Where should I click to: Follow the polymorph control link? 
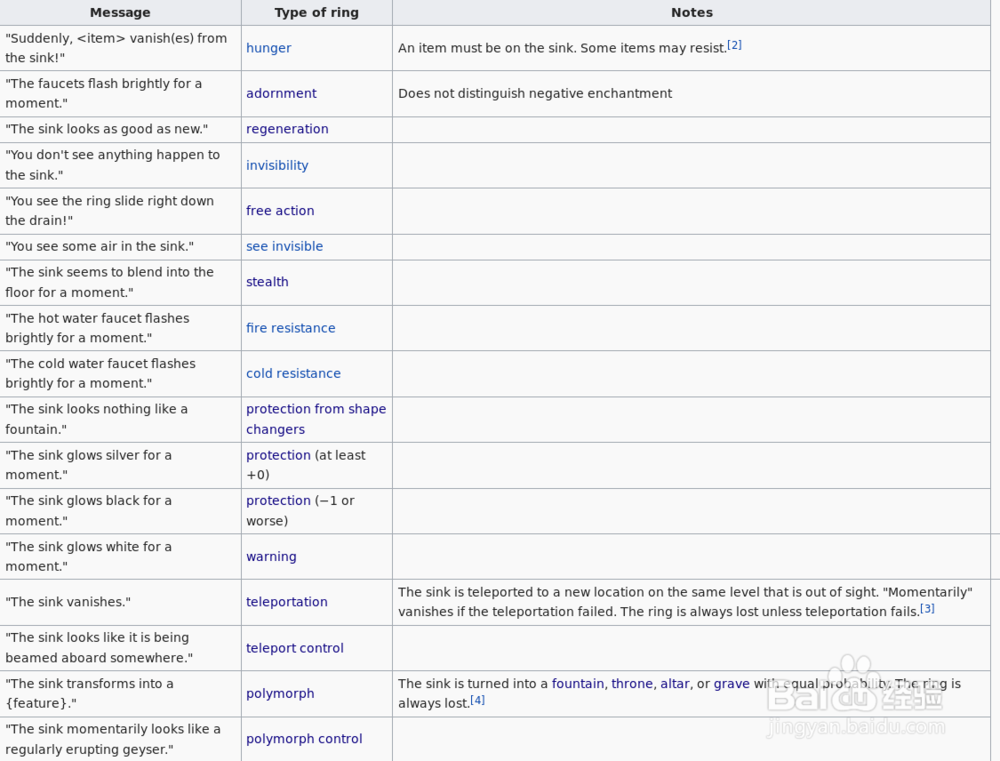304,739
